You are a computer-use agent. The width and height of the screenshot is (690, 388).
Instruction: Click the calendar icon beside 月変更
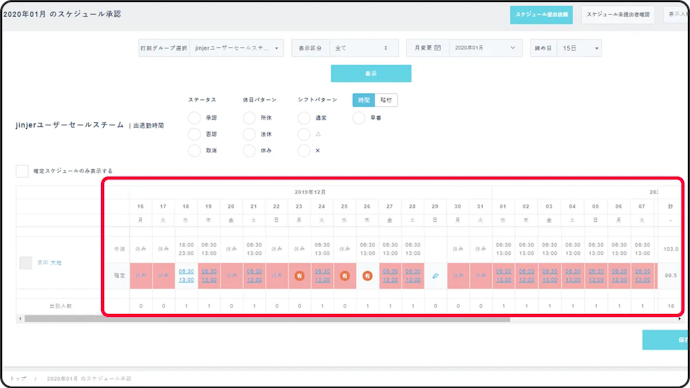437,48
